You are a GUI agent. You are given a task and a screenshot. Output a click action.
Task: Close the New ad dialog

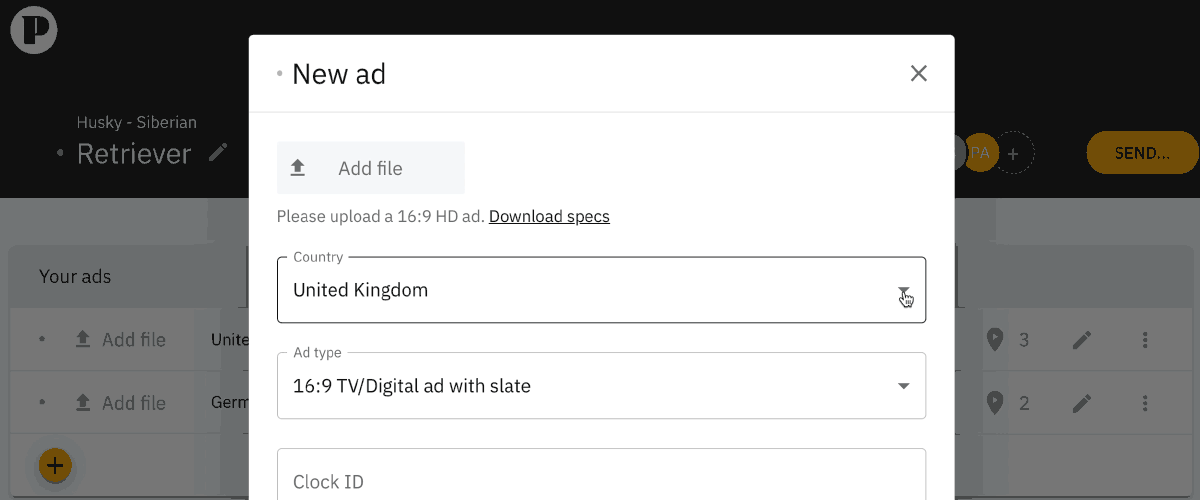(918, 73)
